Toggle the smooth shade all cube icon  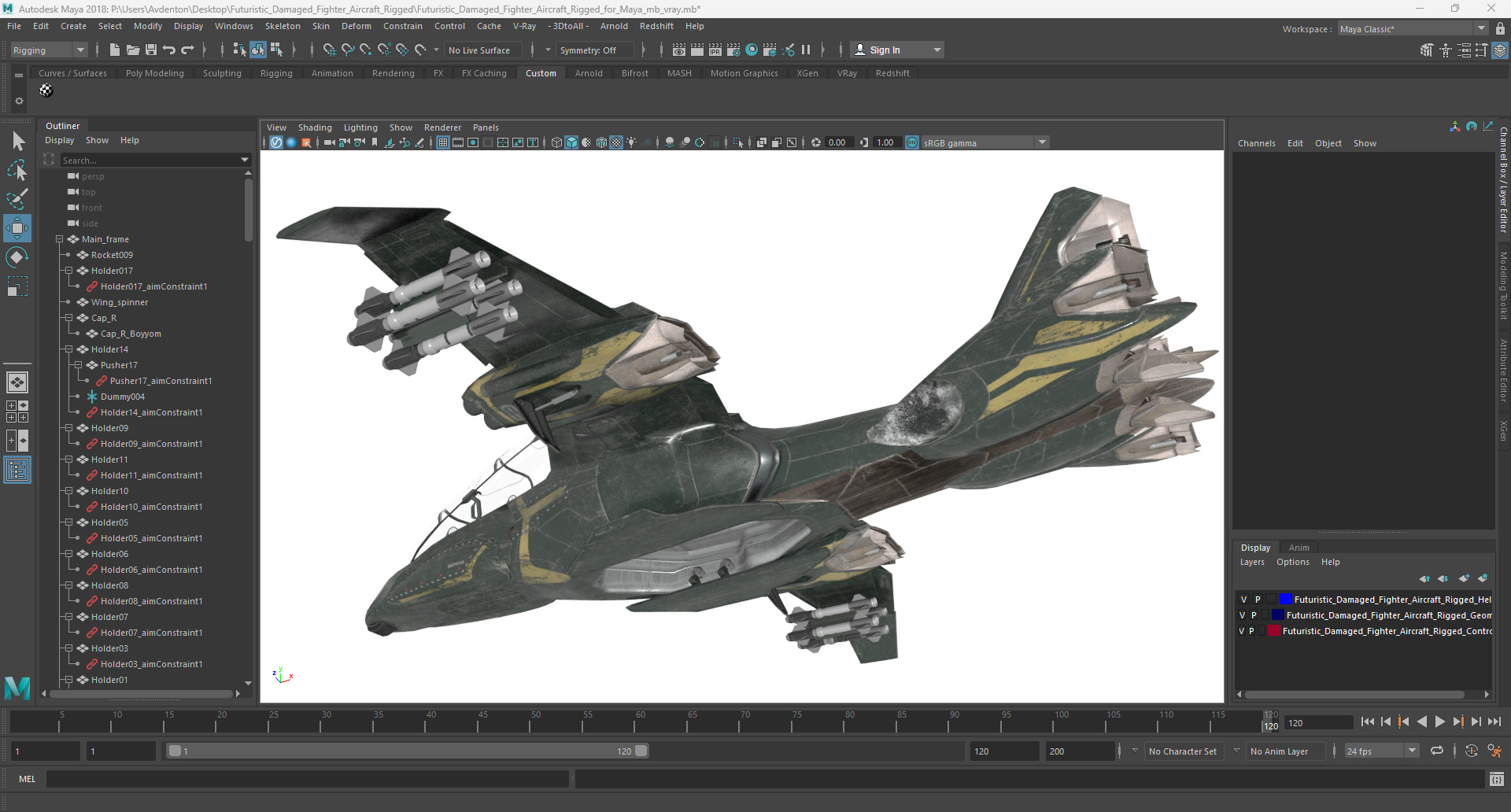click(572, 142)
